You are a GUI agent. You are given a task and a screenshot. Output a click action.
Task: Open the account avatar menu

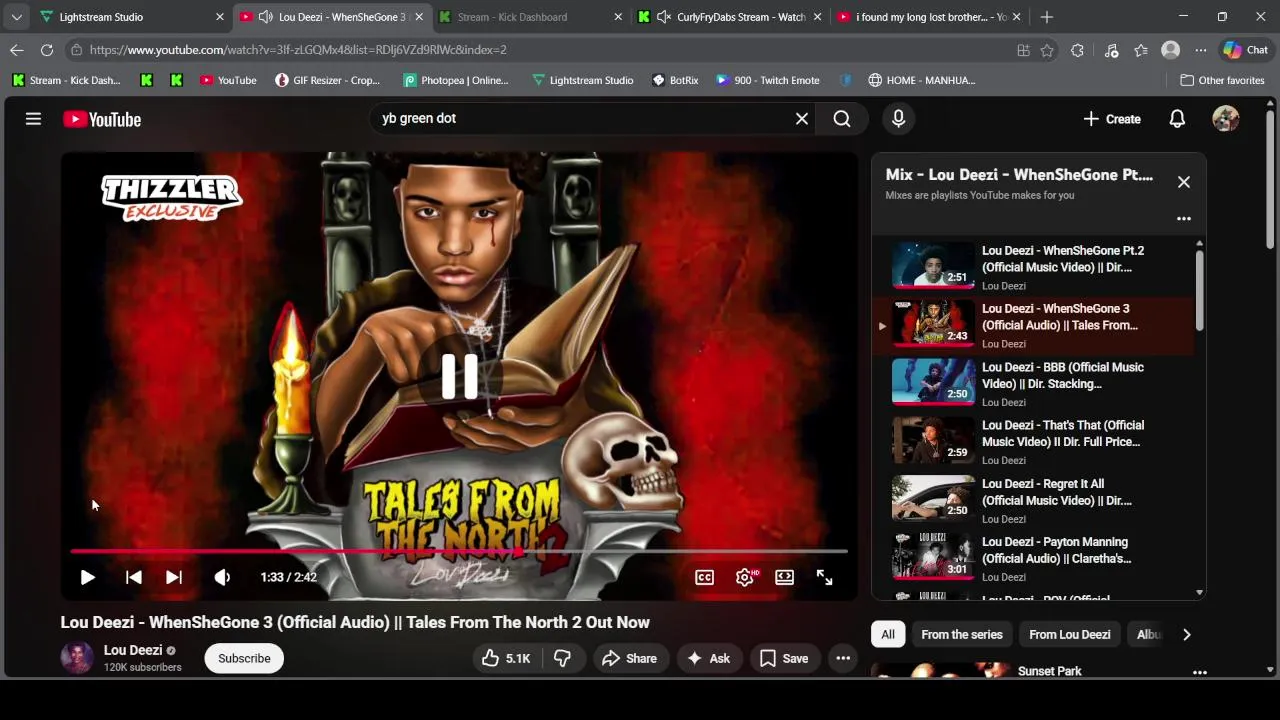point(1226,119)
